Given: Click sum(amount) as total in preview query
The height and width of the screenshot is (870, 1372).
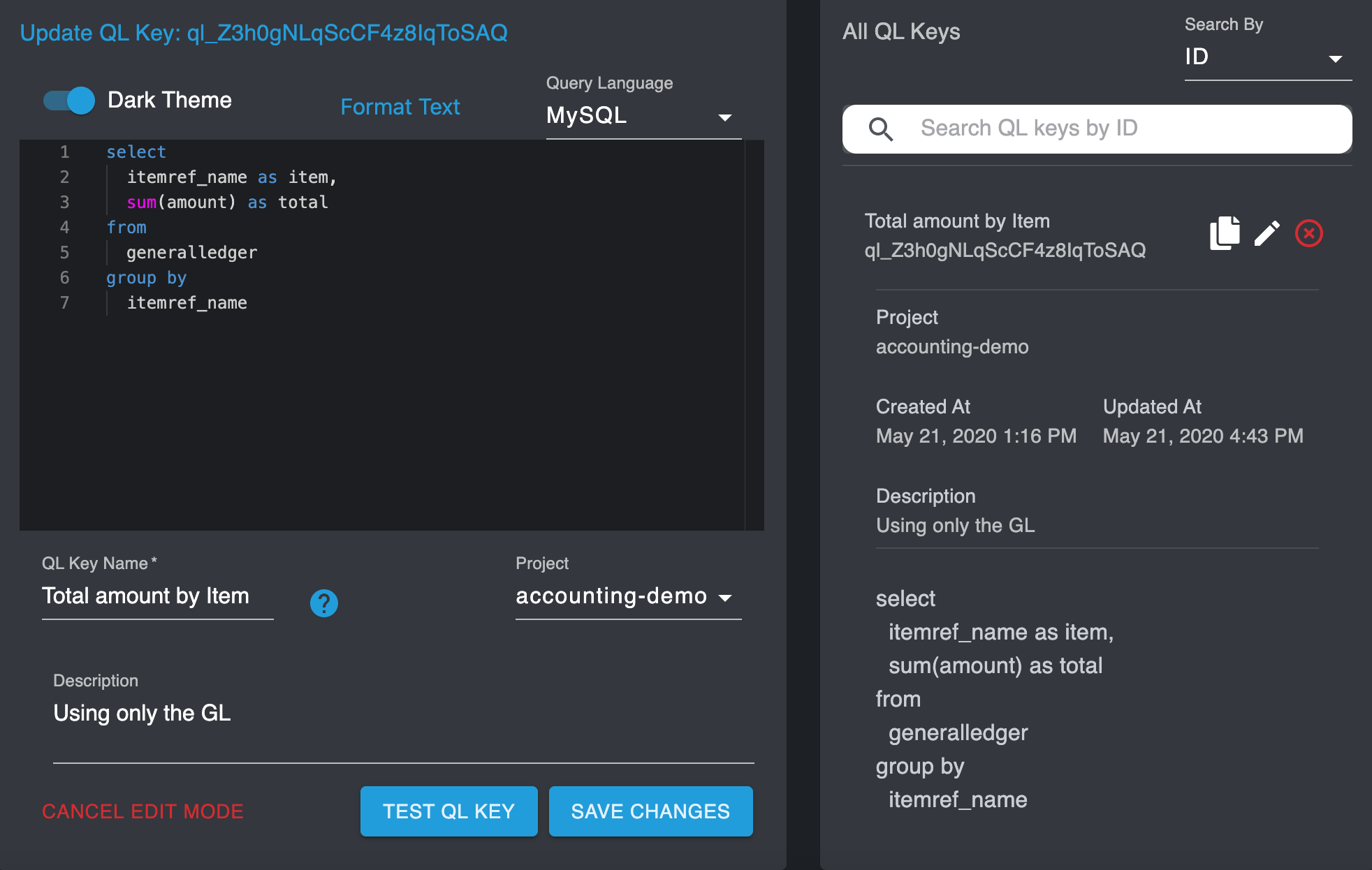Looking at the screenshot, I should 995,665.
